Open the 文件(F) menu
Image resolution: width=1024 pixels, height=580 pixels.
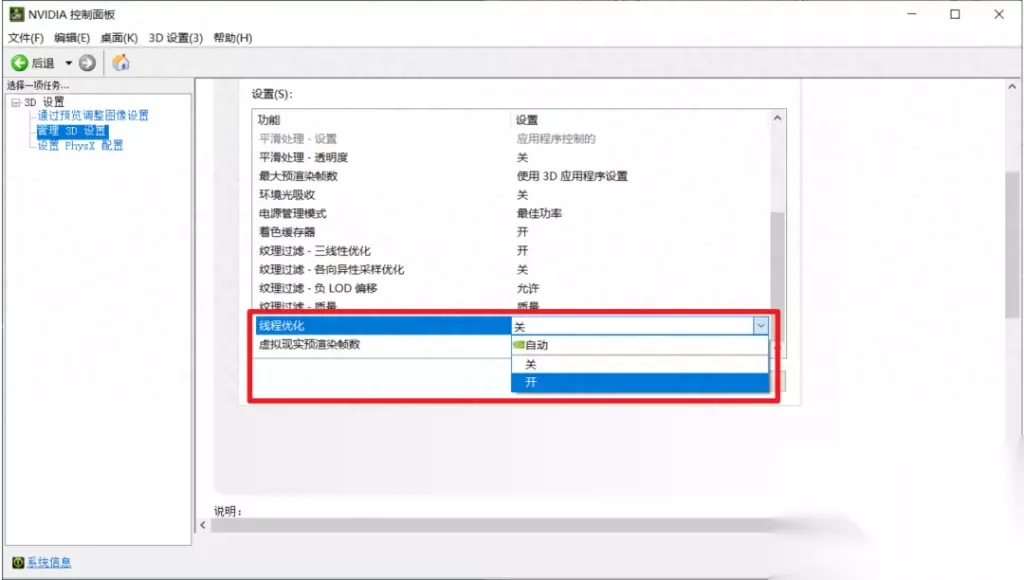click(x=25, y=38)
